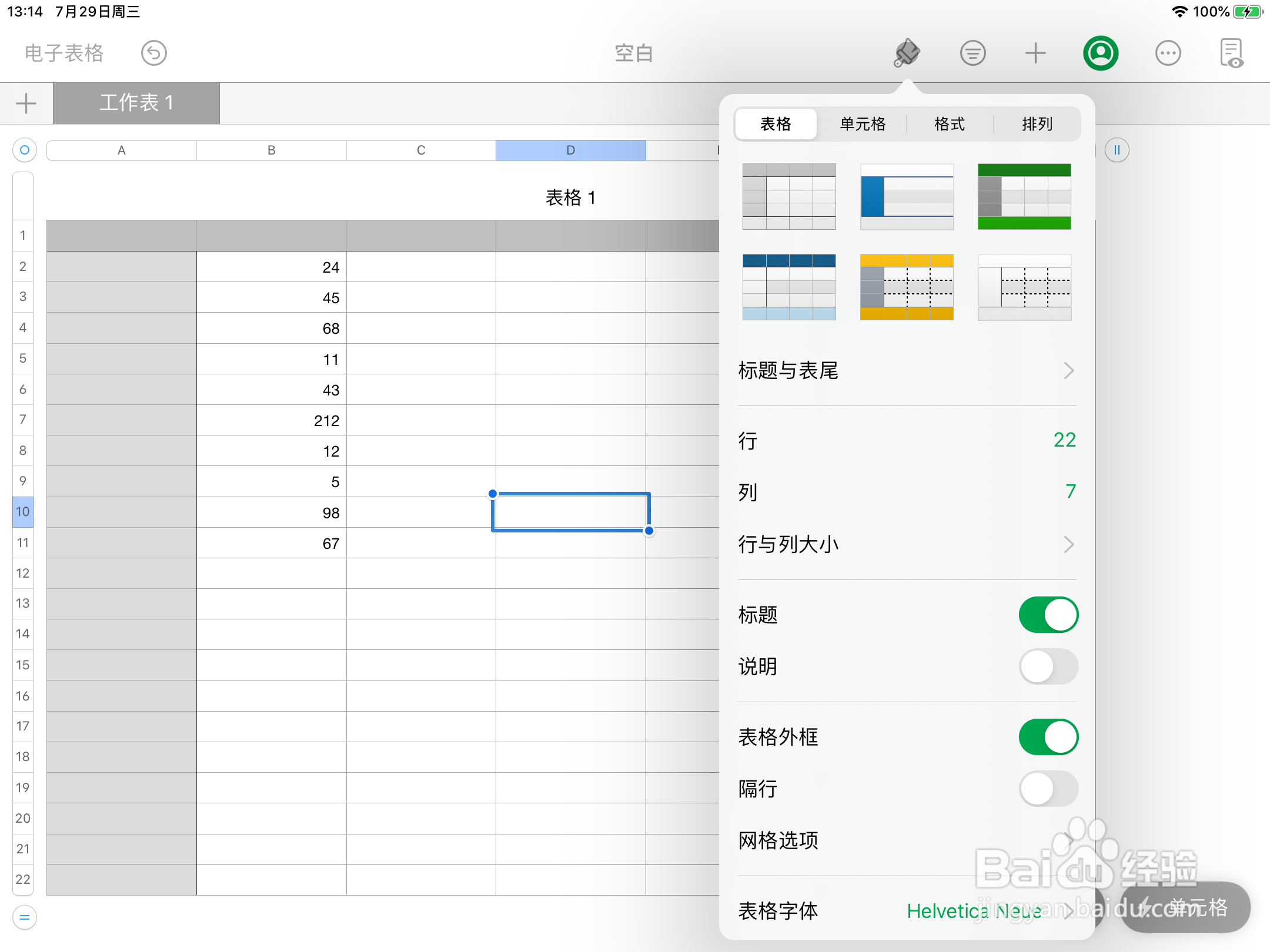The image size is (1270, 952).
Task: Open the collaboration icon
Action: click(1100, 53)
